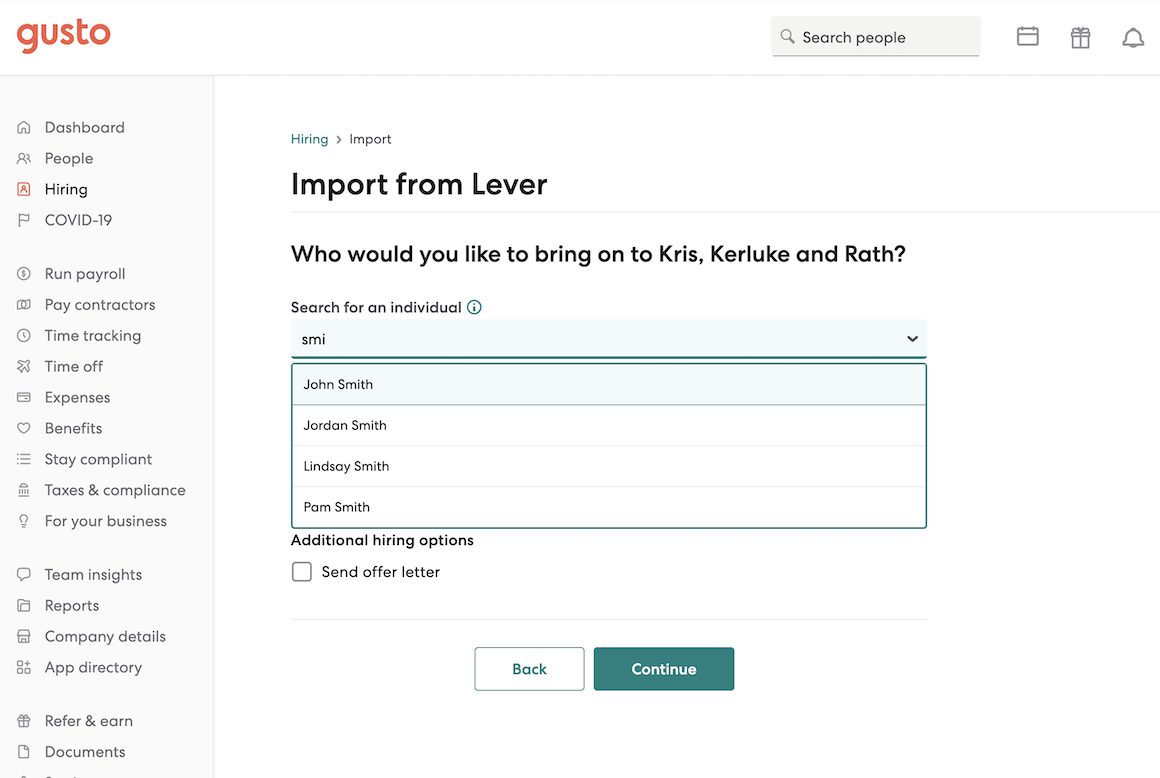Click the For your business lightbulb icon
This screenshot has height=778, width=1160.
coord(24,521)
